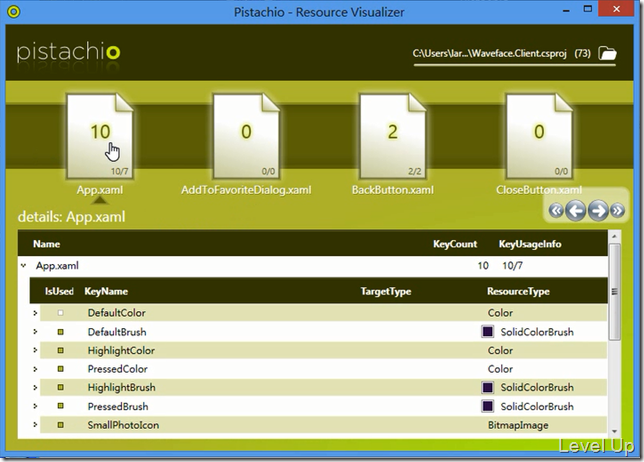Toggle IsUsed checkbox for DefaultColor
The image size is (644, 462).
60,313
